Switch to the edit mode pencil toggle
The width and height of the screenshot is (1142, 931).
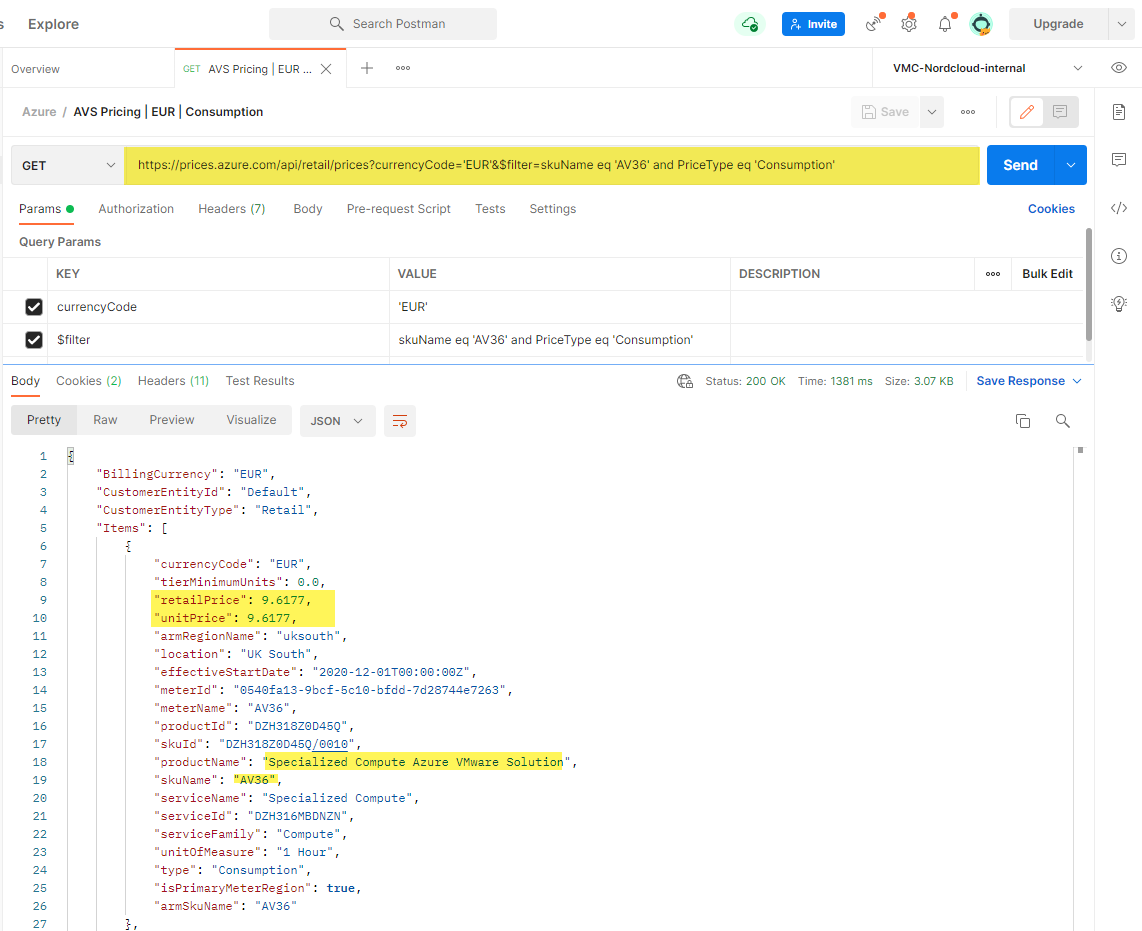[x=1026, y=112]
